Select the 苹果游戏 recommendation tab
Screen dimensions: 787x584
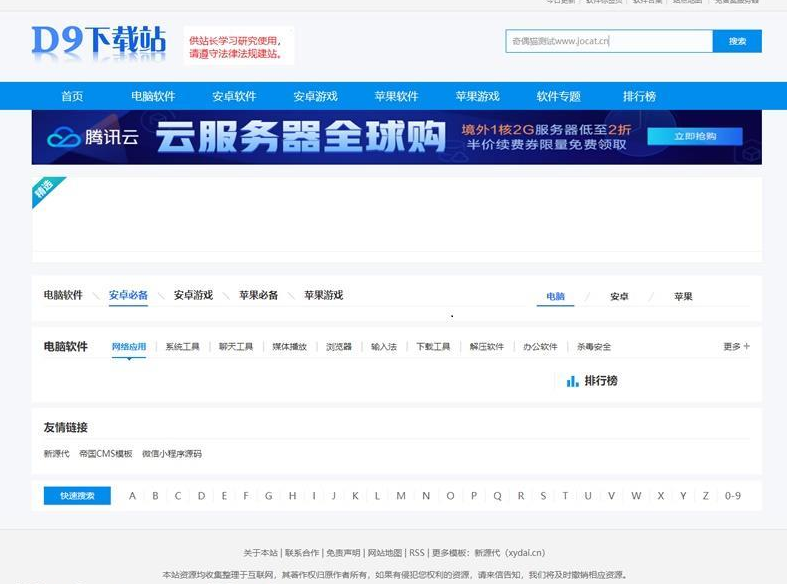[324, 295]
